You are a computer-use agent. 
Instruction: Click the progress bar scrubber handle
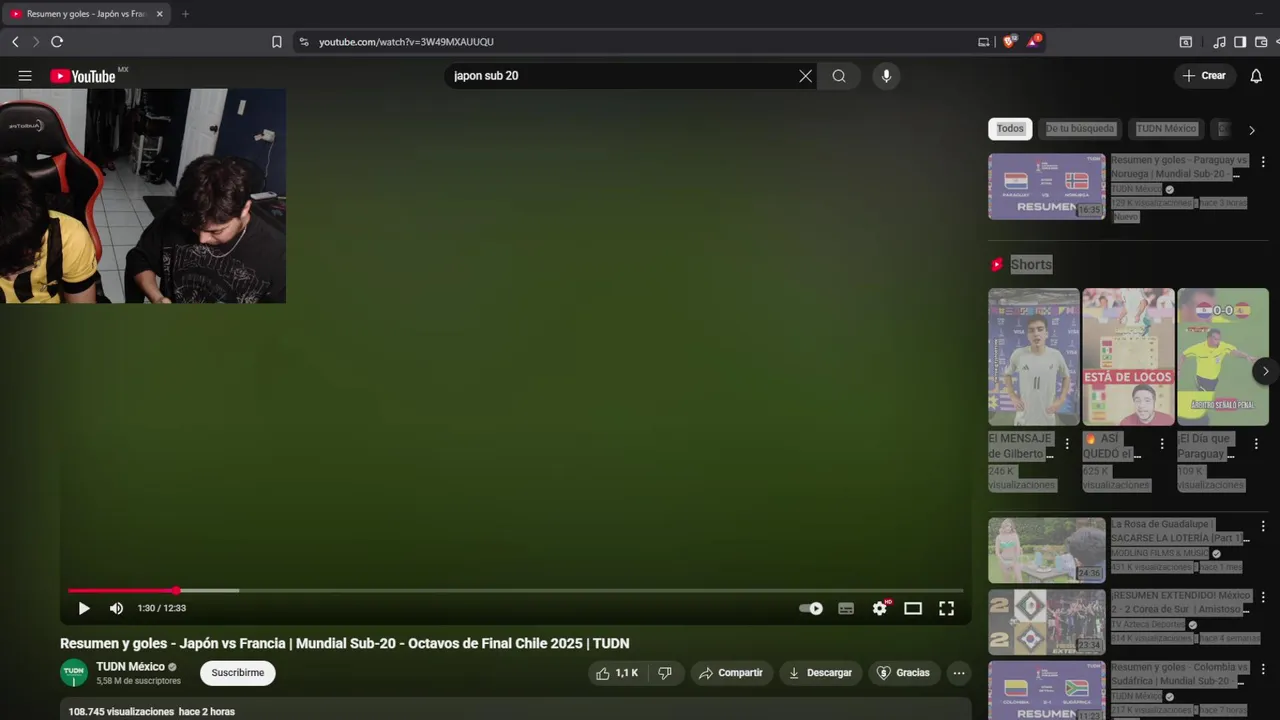[176, 591]
